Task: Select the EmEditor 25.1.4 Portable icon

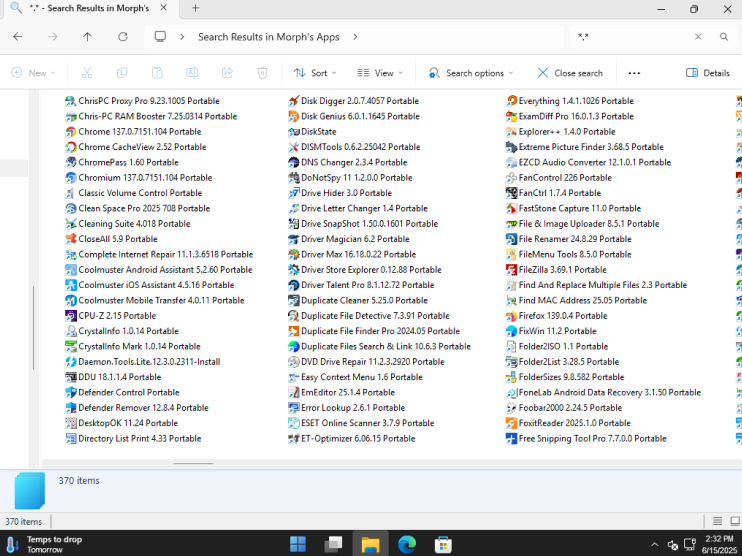Action: (293, 392)
